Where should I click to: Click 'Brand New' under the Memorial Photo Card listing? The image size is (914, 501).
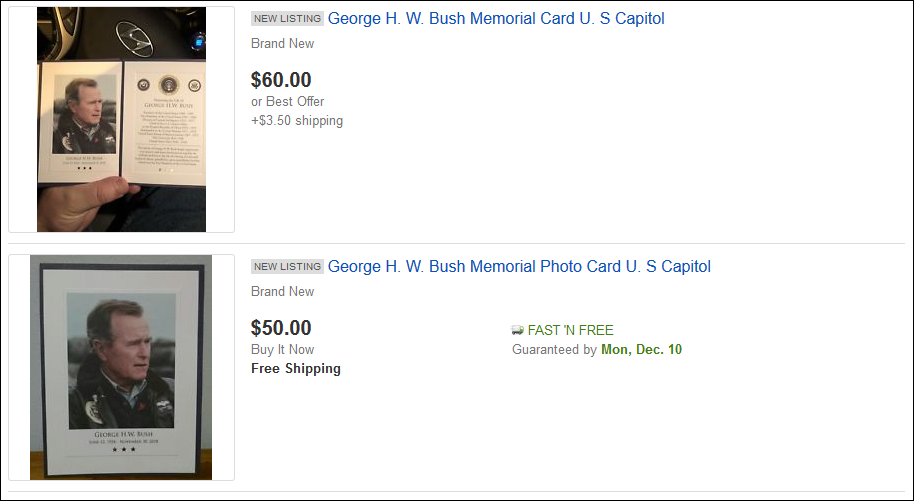tap(282, 292)
